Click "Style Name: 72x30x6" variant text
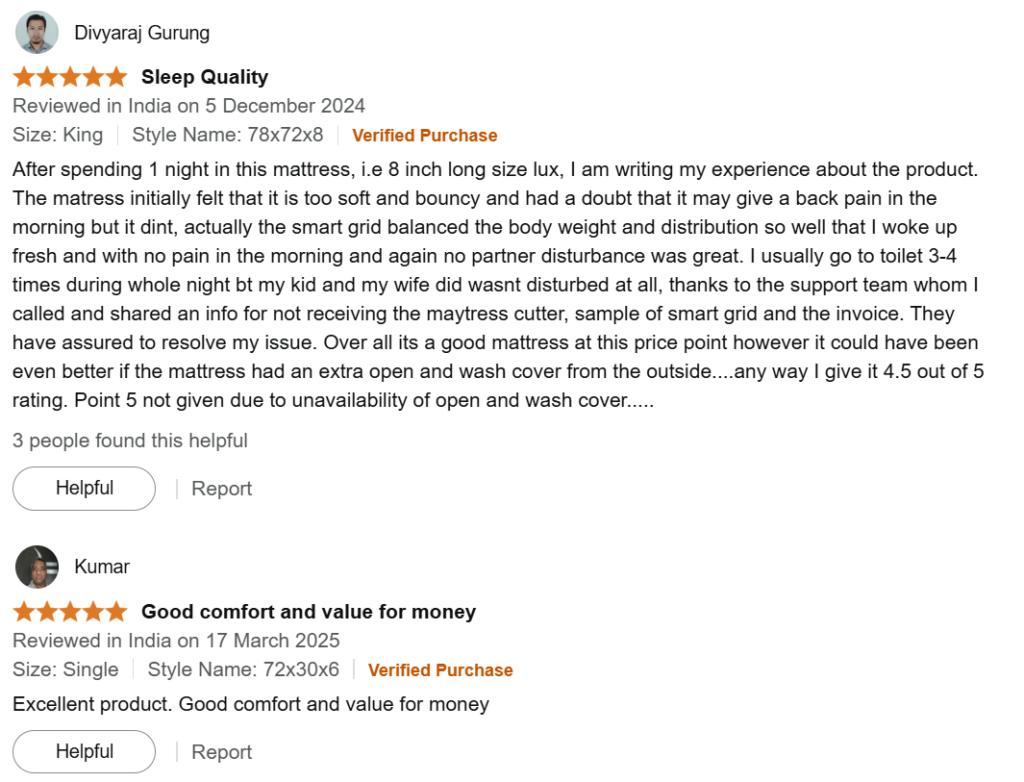 [x=243, y=670]
